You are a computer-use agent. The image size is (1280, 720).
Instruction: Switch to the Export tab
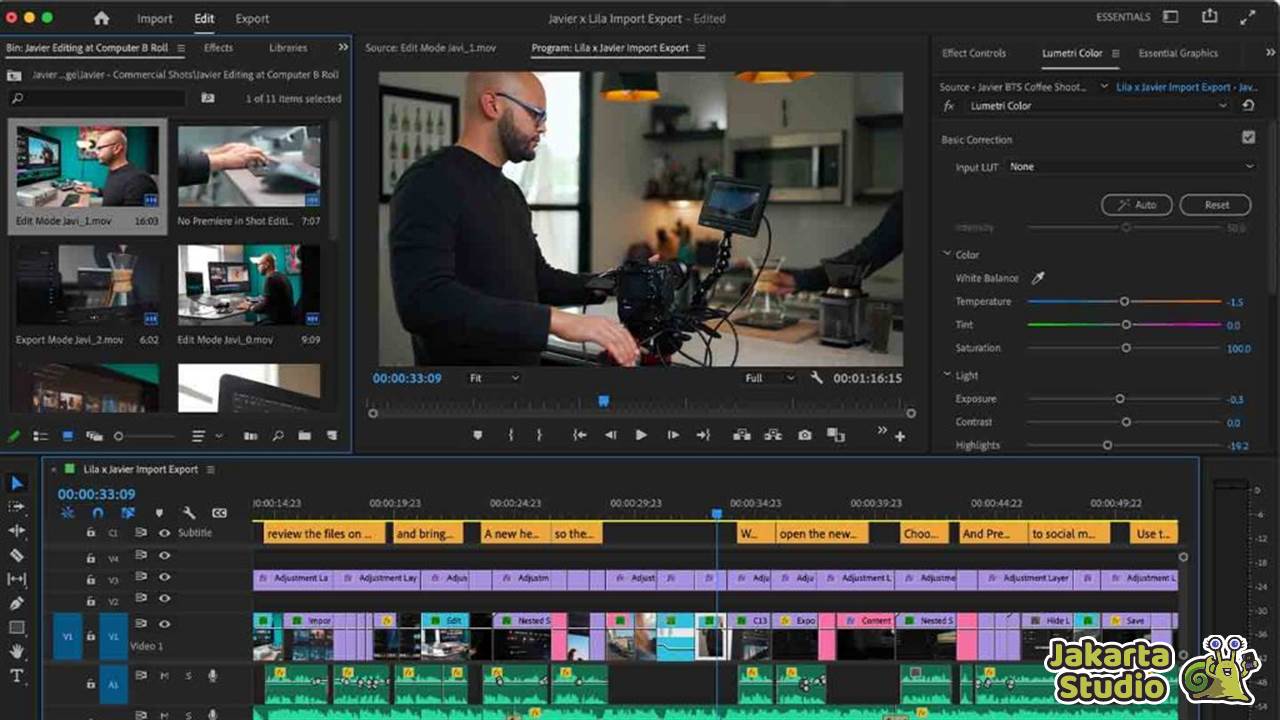click(x=252, y=18)
